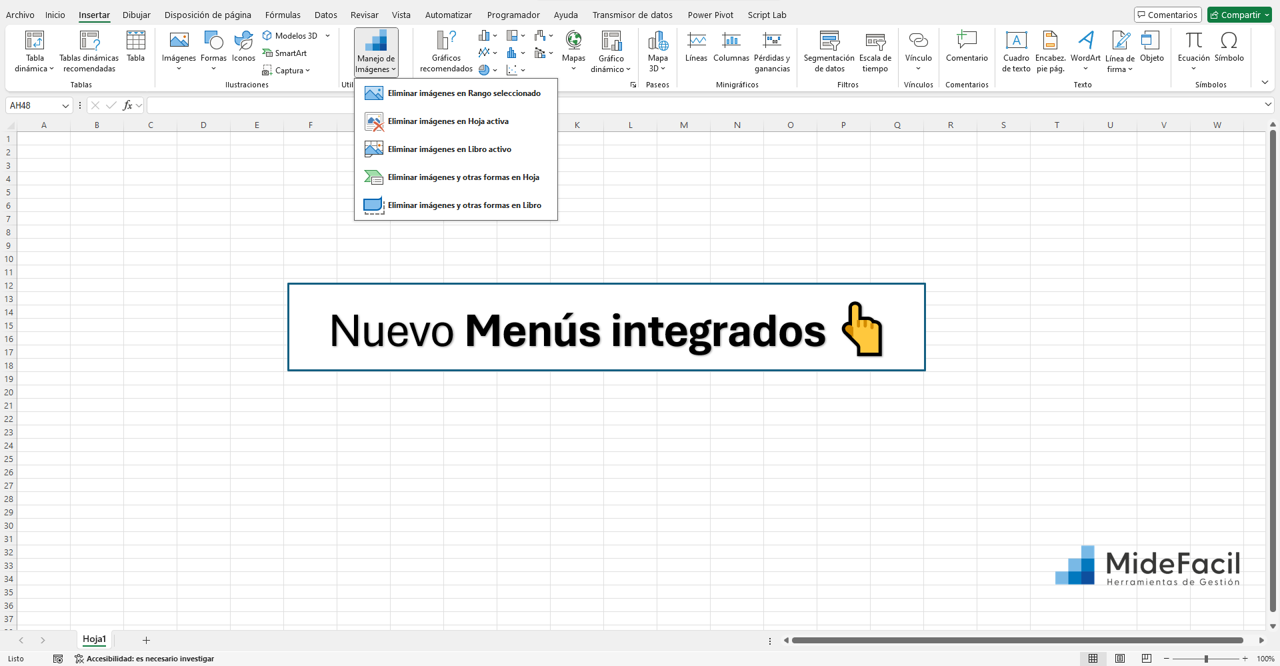Switch to Normal view in status bar
1280x666 pixels.
tap(1090, 659)
